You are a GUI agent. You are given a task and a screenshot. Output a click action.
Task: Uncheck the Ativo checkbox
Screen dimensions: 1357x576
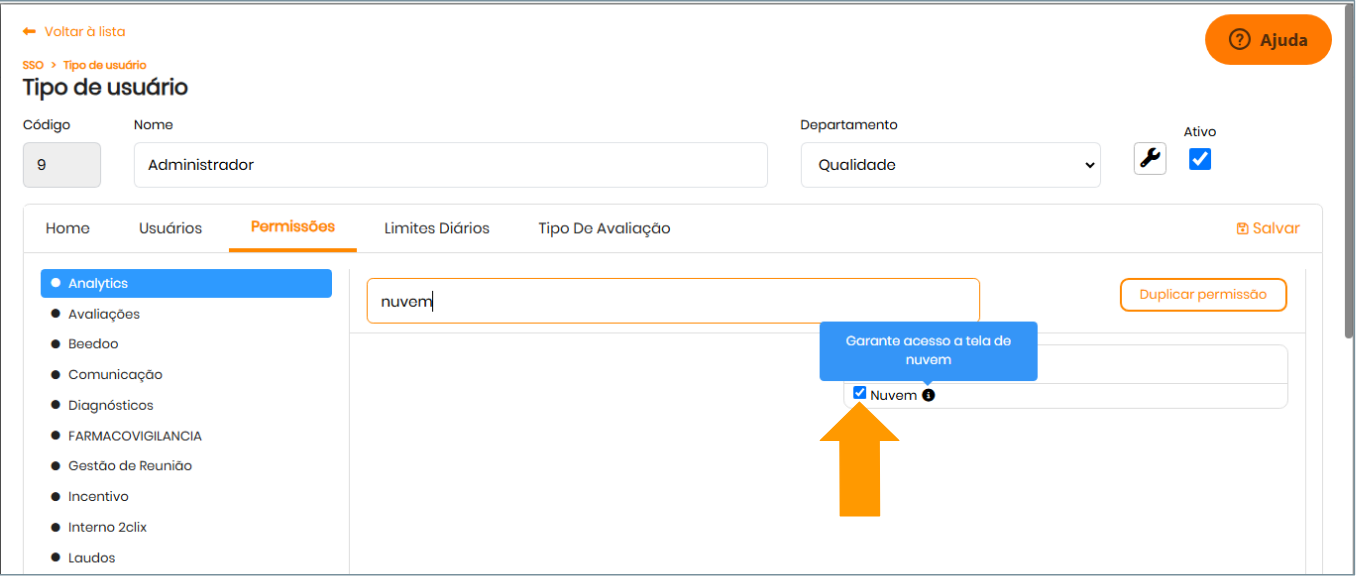1200,159
